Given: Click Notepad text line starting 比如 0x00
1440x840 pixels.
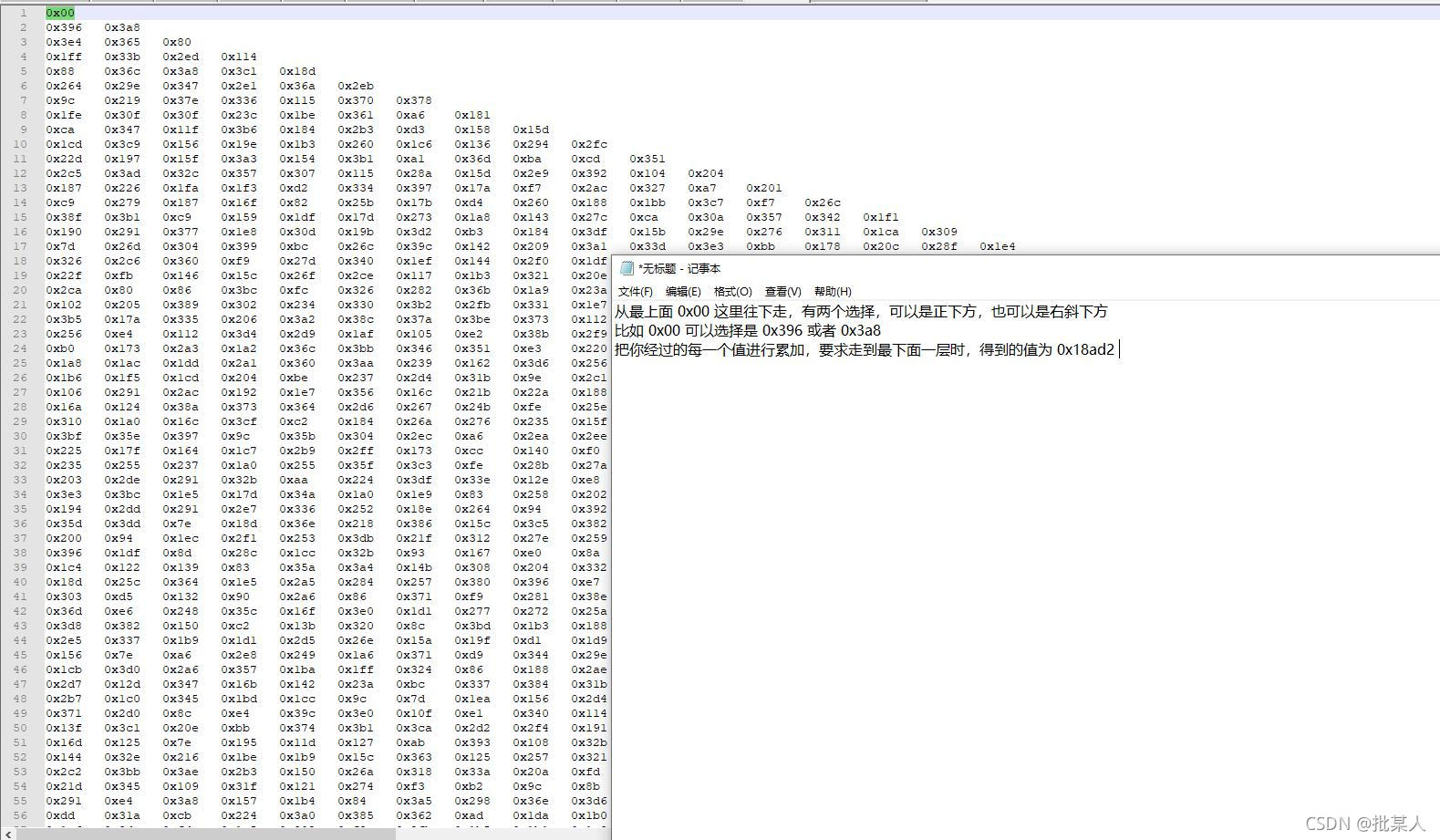Looking at the screenshot, I should coord(748,331).
